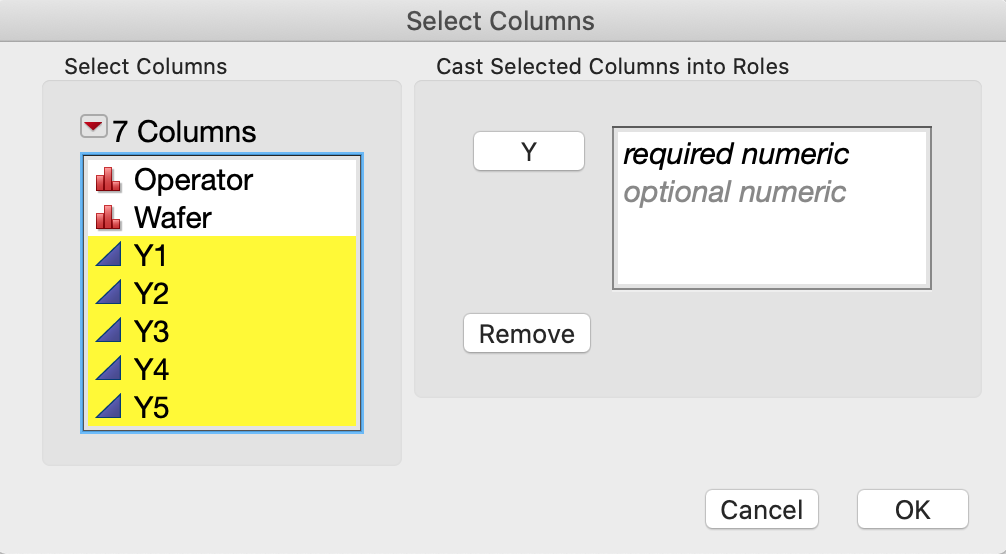Select the Wafer column name
Viewport: 1006px width, 554px height.
[x=173, y=218]
